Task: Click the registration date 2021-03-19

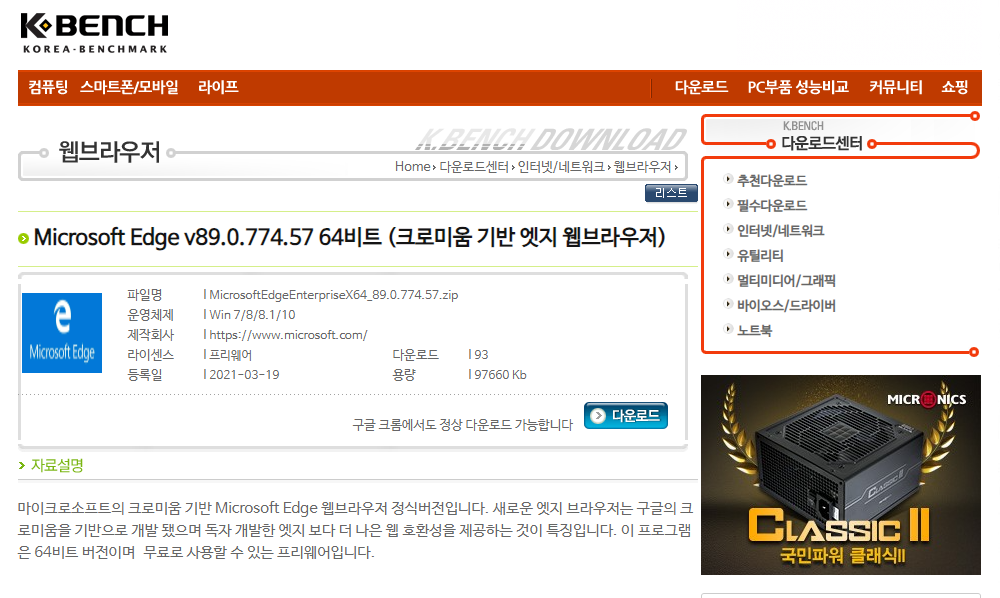Action: click(244, 375)
